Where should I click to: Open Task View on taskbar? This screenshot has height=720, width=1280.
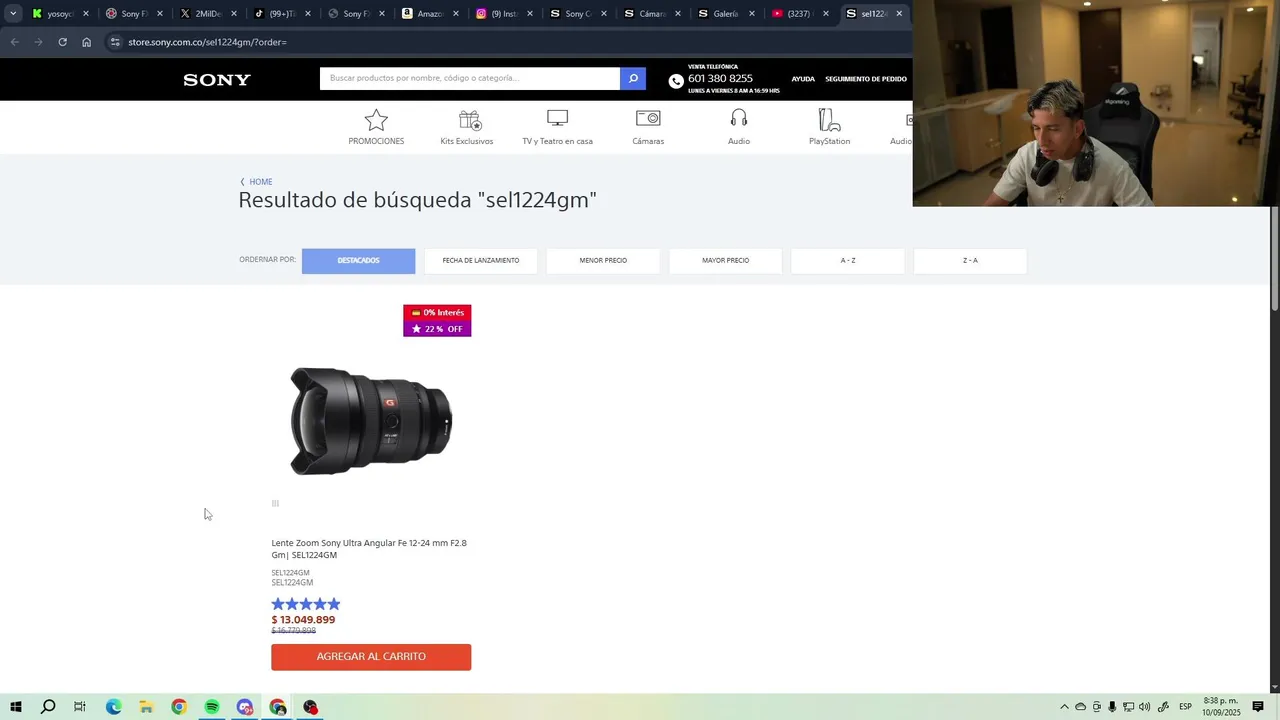coord(80,707)
